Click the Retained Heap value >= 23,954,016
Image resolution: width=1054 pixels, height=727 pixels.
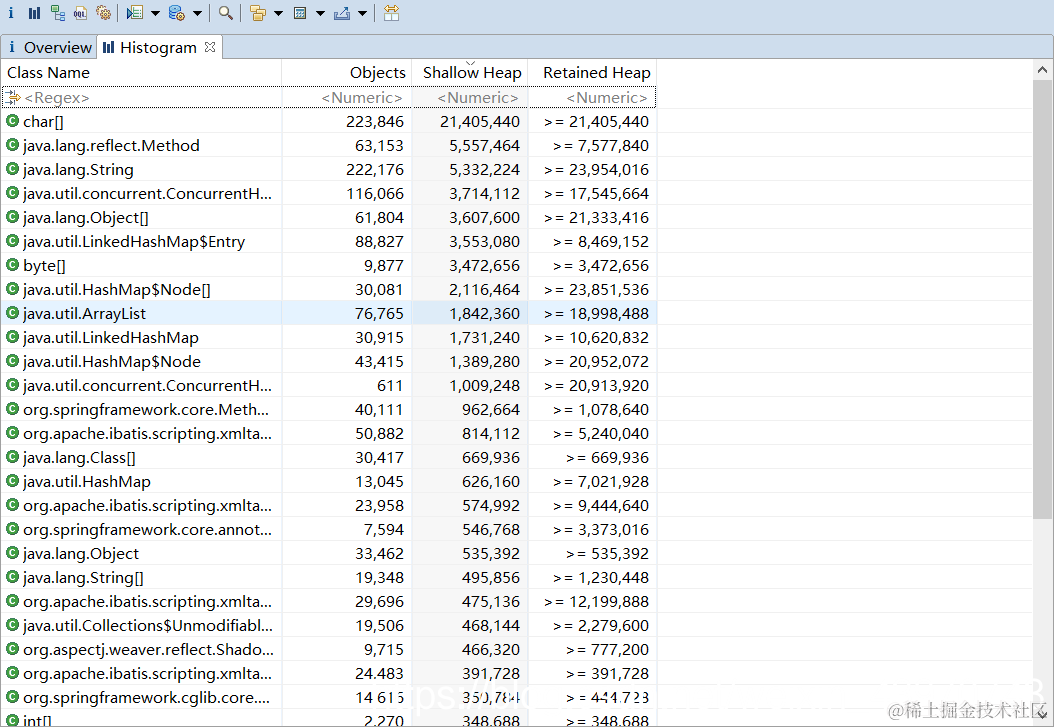point(596,169)
